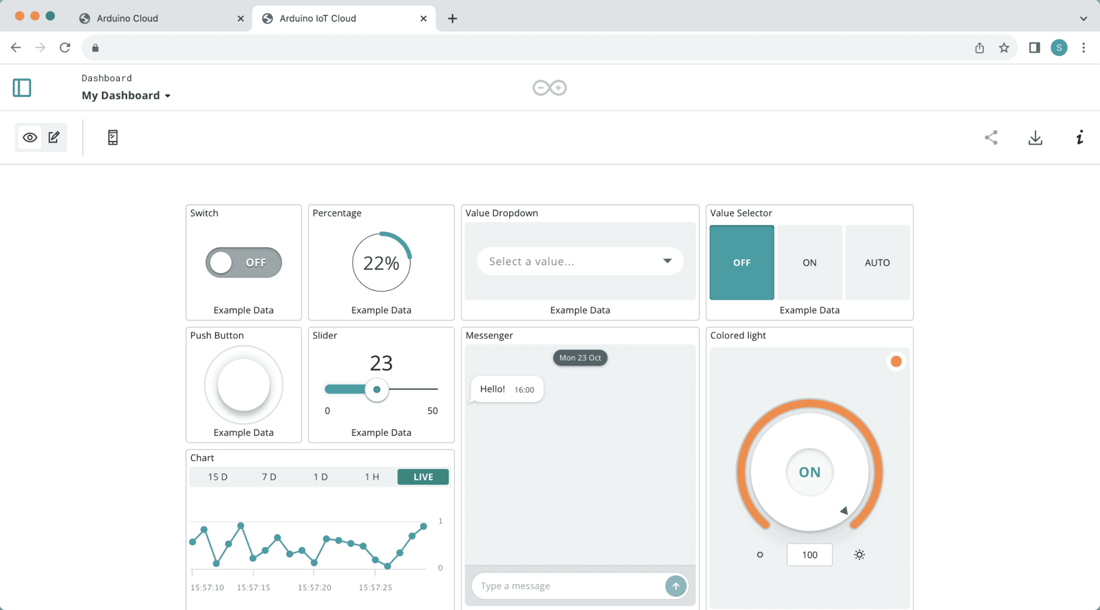Send message arrow button in Messenger
The width and height of the screenshot is (1100, 610).
(676, 586)
